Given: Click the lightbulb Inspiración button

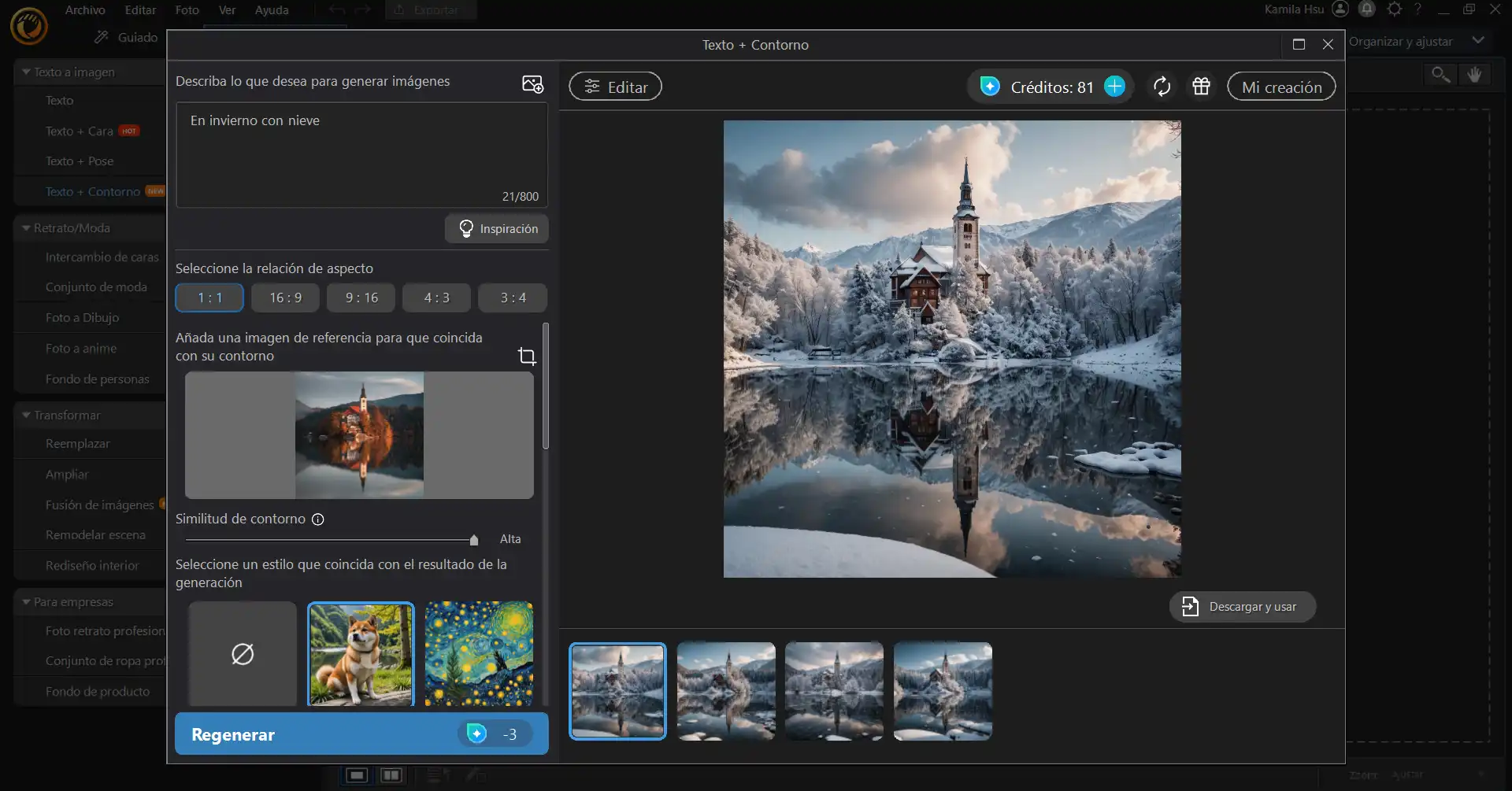Looking at the screenshot, I should pos(497,229).
